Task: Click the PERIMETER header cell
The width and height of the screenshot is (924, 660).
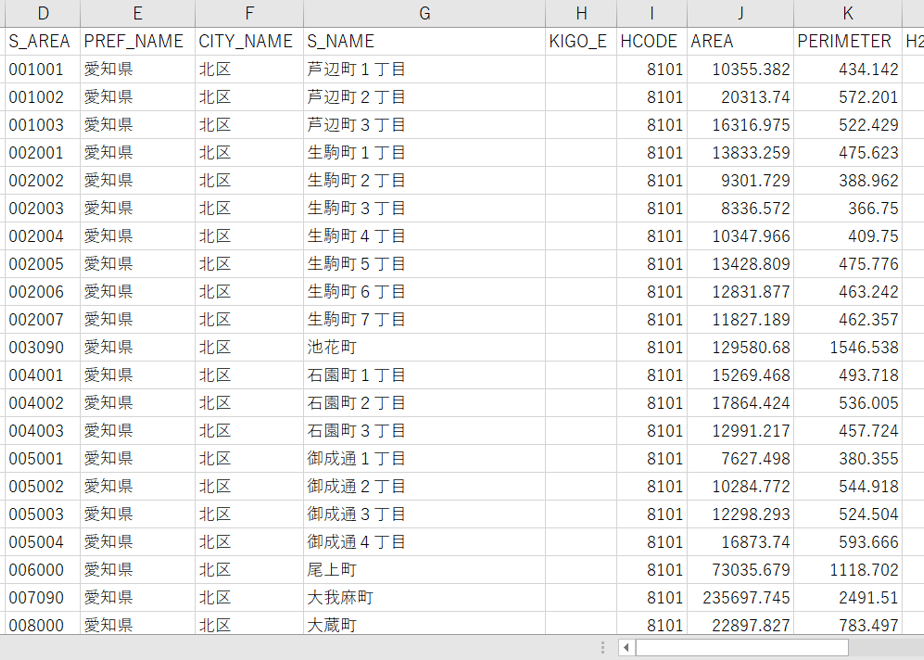Action: 848,41
